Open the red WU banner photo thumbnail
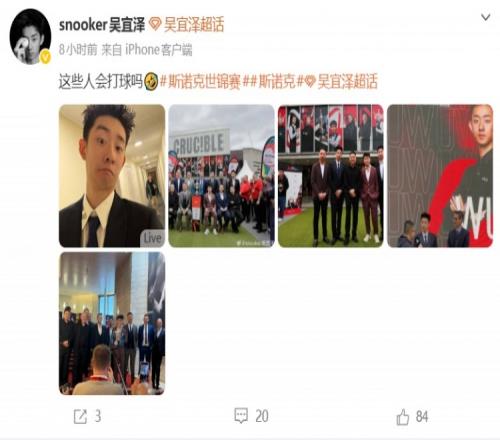Image resolution: width=500 pixels, height=440 pixels. (440, 176)
